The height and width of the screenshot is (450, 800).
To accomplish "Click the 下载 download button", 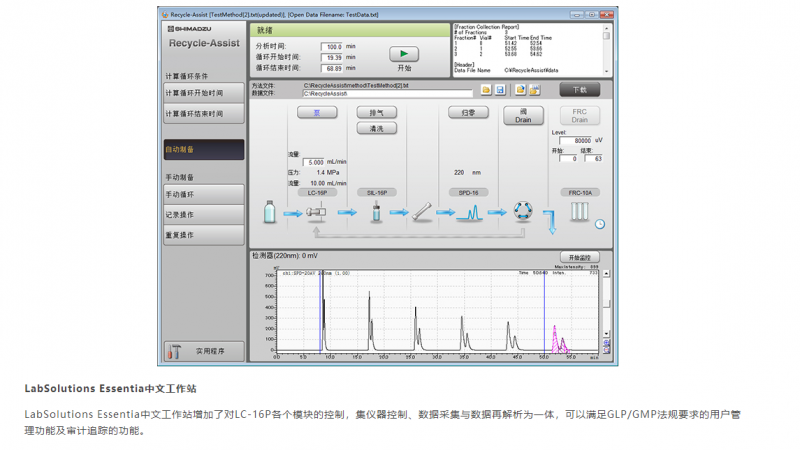I will click(x=580, y=90).
